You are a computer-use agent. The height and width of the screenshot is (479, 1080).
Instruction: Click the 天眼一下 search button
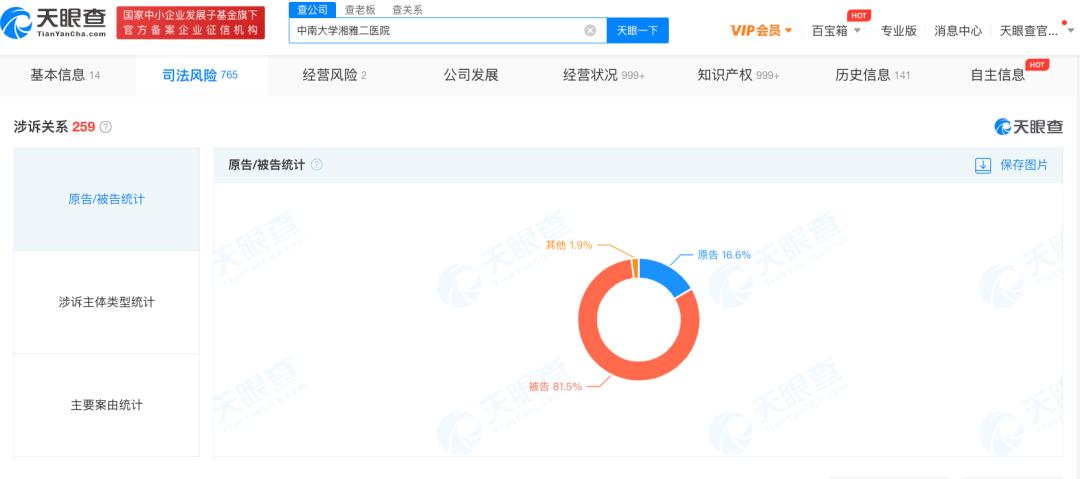point(637,30)
